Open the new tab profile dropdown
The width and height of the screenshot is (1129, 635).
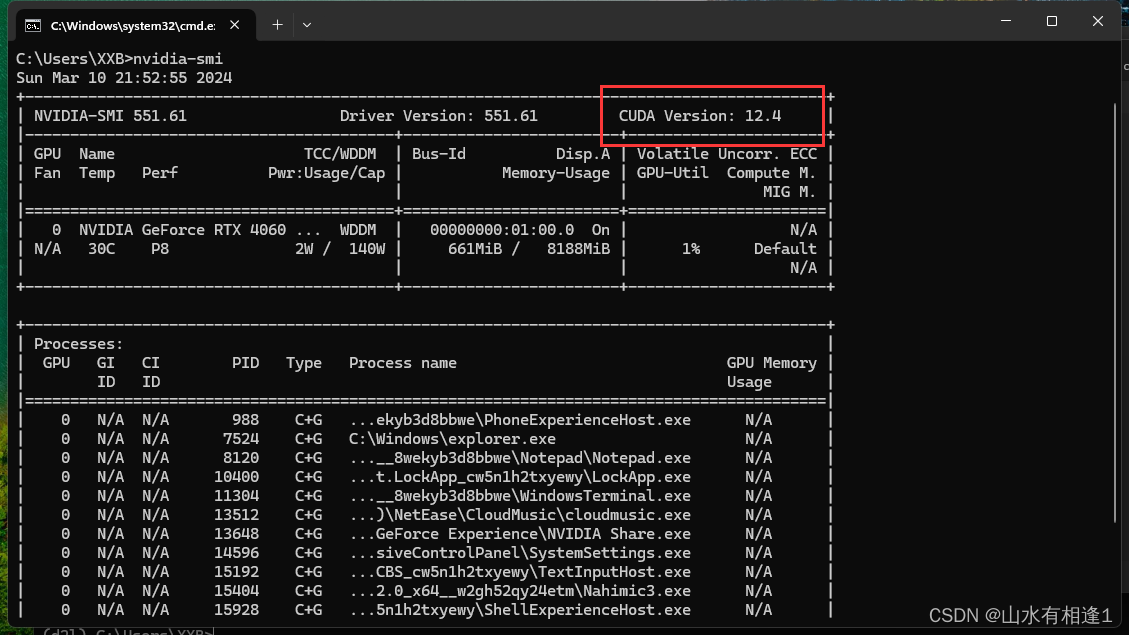click(307, 25)
